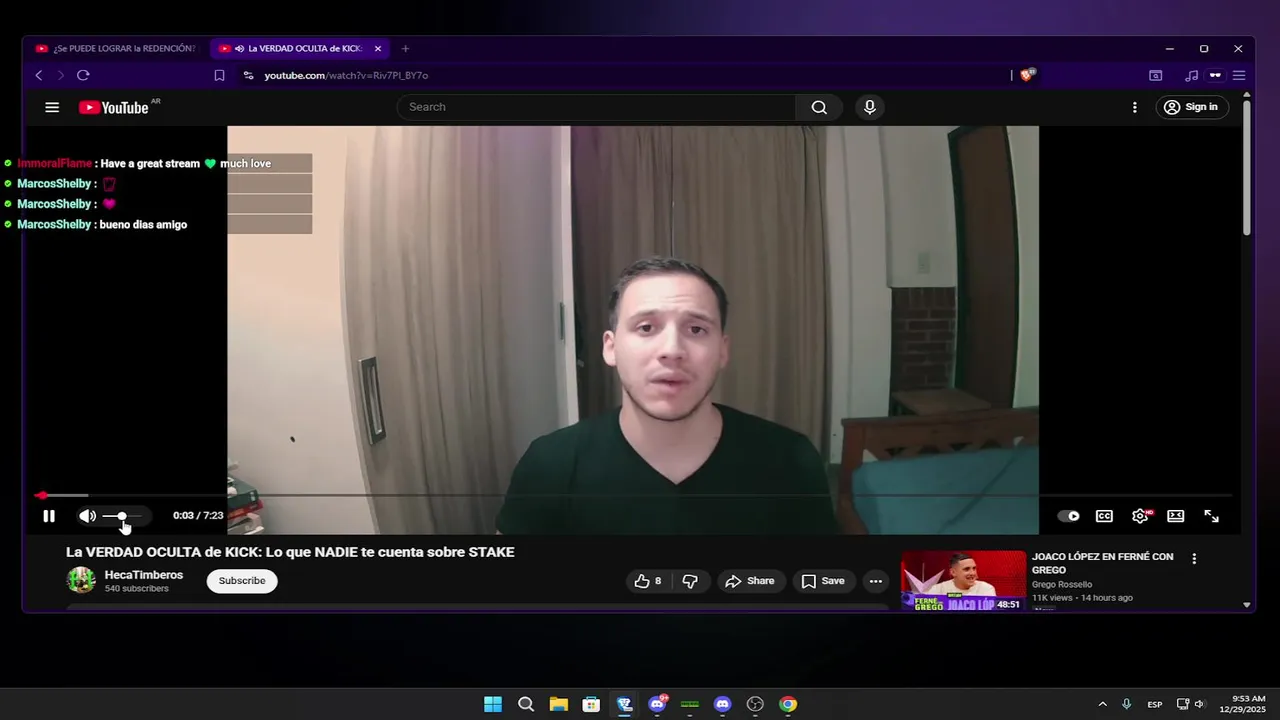1280x720 pixels.
Task: Open options menu for Joaco López video
Action: [1194, 559]
